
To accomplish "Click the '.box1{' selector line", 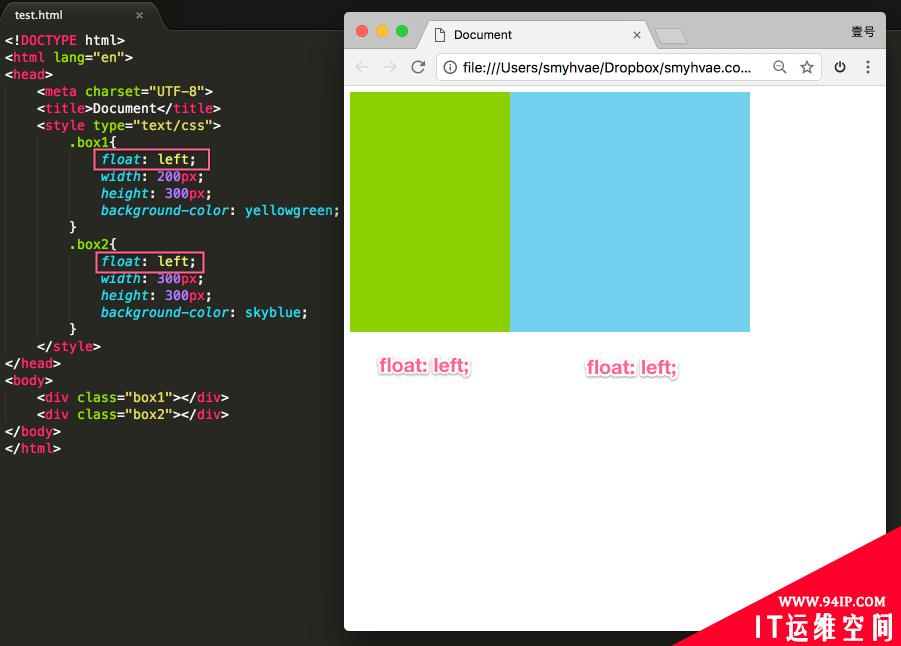I will click(x=93, y=143).
